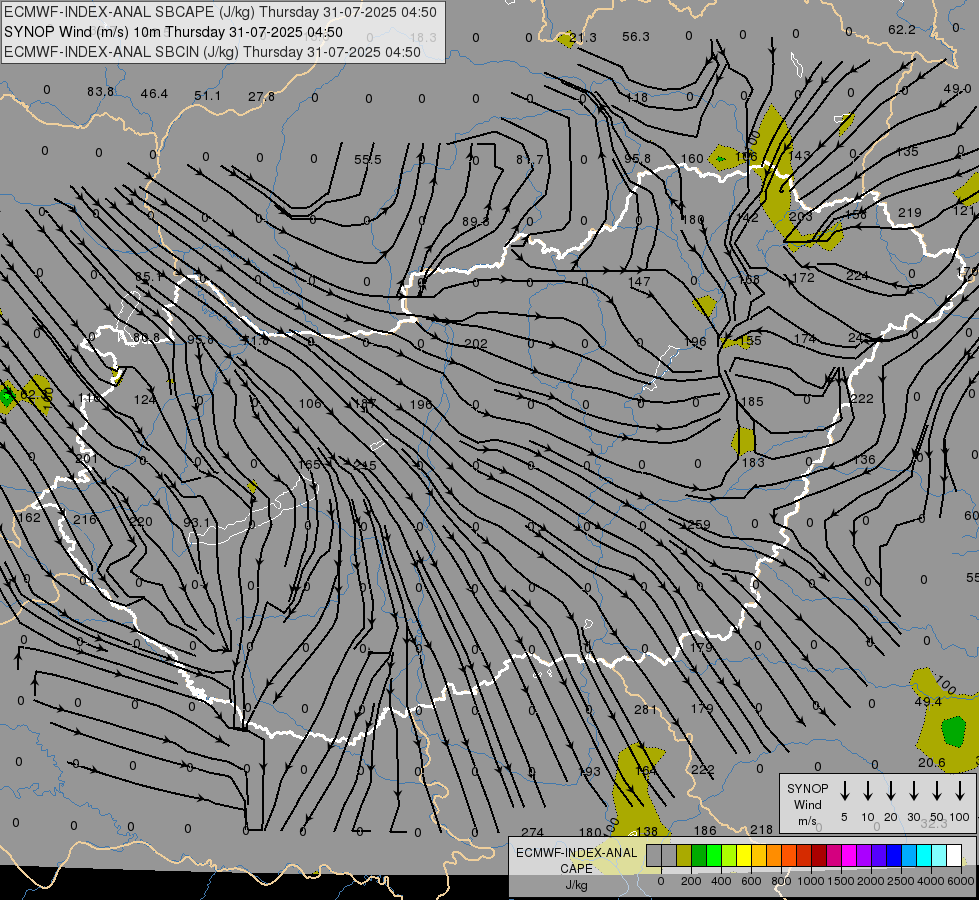Click the map value 220
This screenshot has width=979, height=900.
pyautogui.click(x=140, y=522)
